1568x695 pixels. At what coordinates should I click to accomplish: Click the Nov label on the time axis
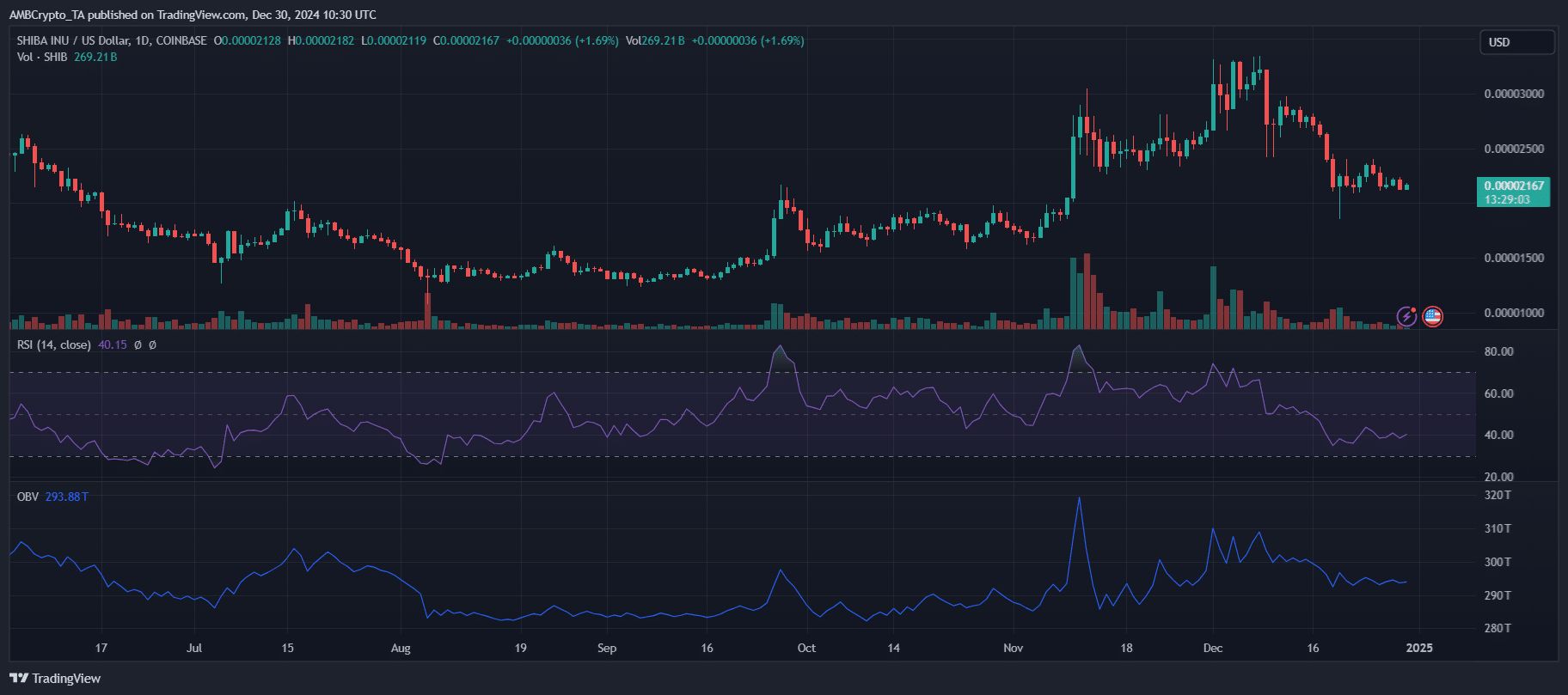coord(1013,648)
